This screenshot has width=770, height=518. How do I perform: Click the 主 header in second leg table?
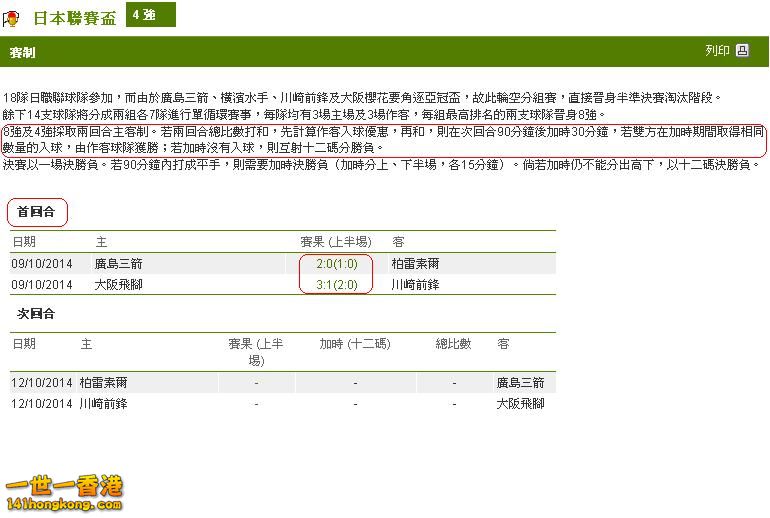[86, 344]
